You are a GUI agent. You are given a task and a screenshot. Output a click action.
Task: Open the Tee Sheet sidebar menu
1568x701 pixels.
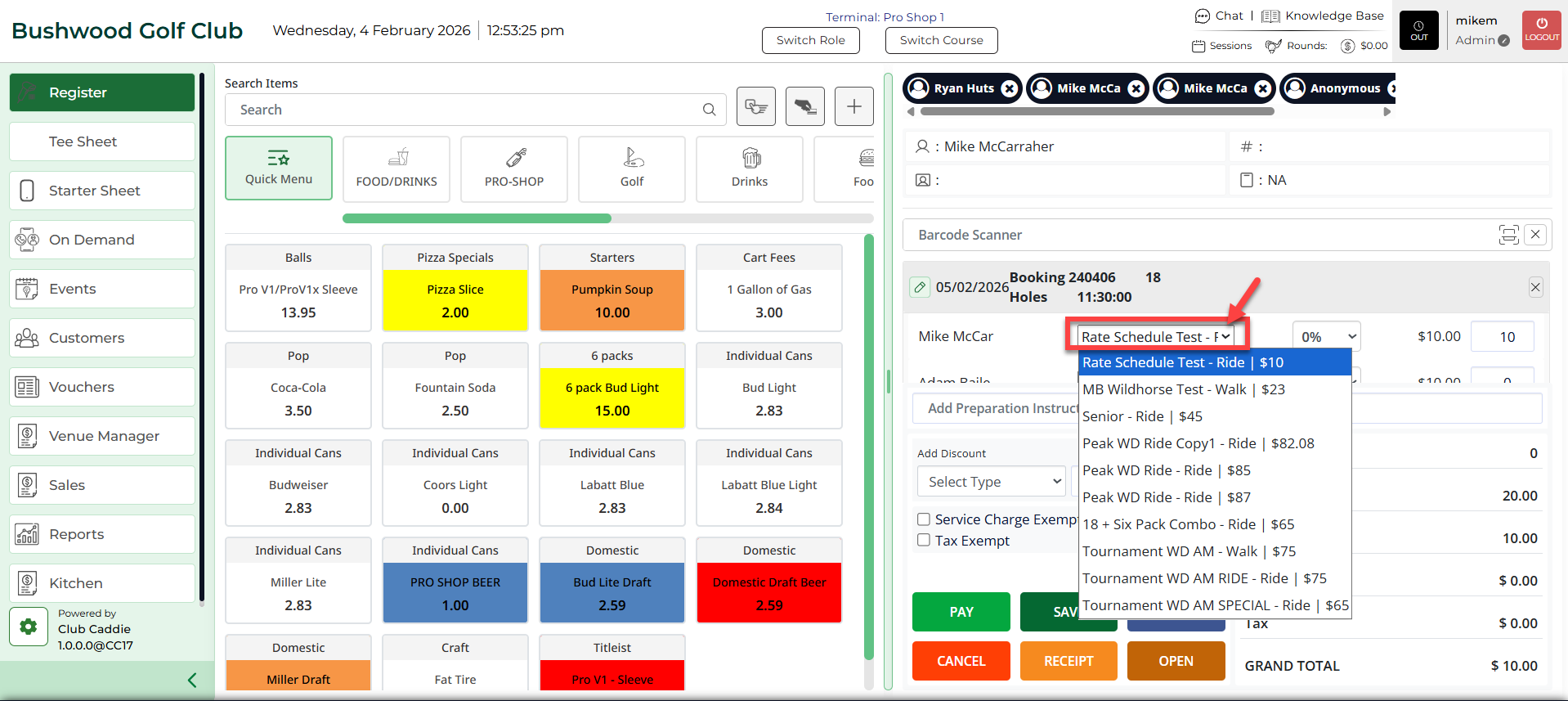point(102,142)
